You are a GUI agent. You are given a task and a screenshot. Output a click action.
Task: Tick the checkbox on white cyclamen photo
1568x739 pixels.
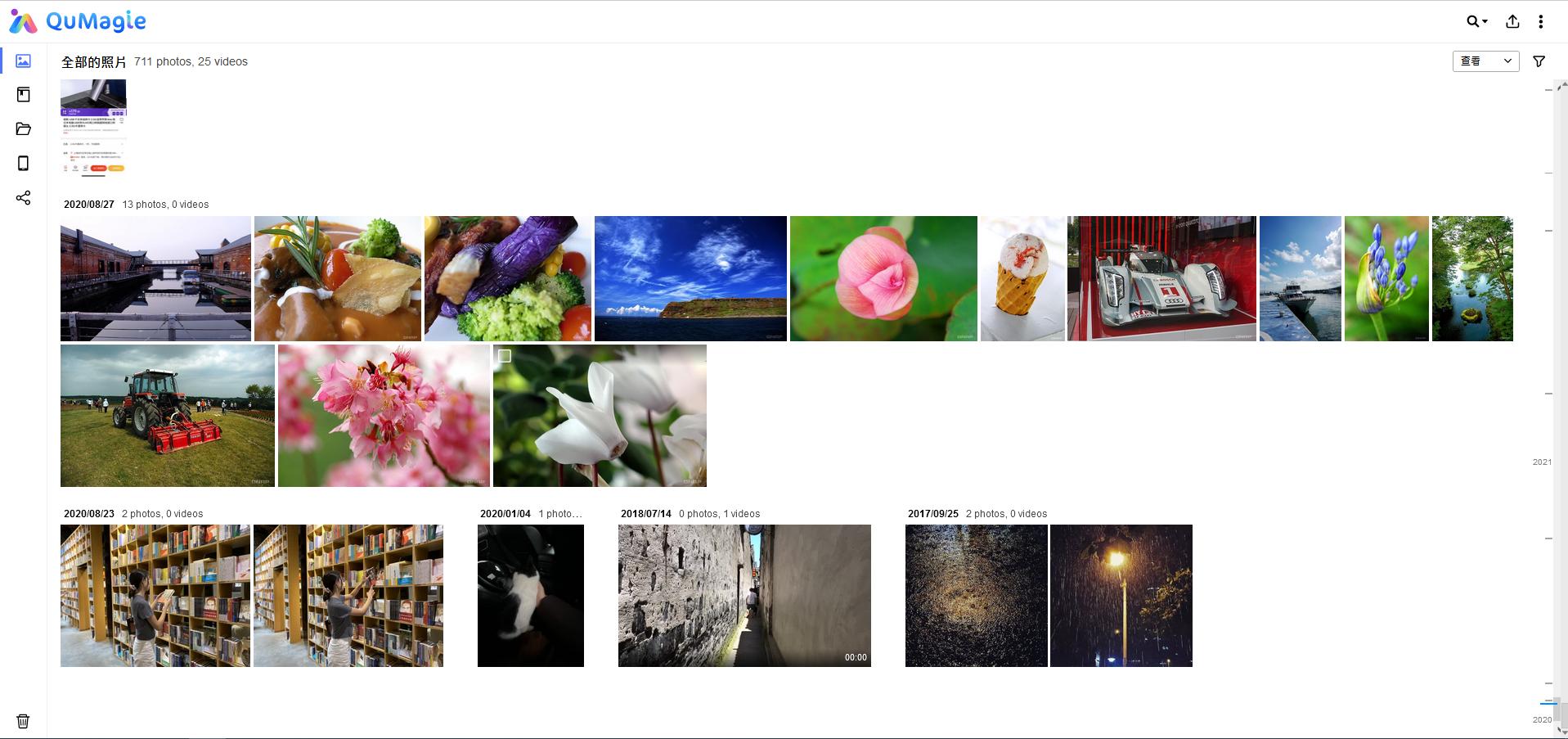505,356
